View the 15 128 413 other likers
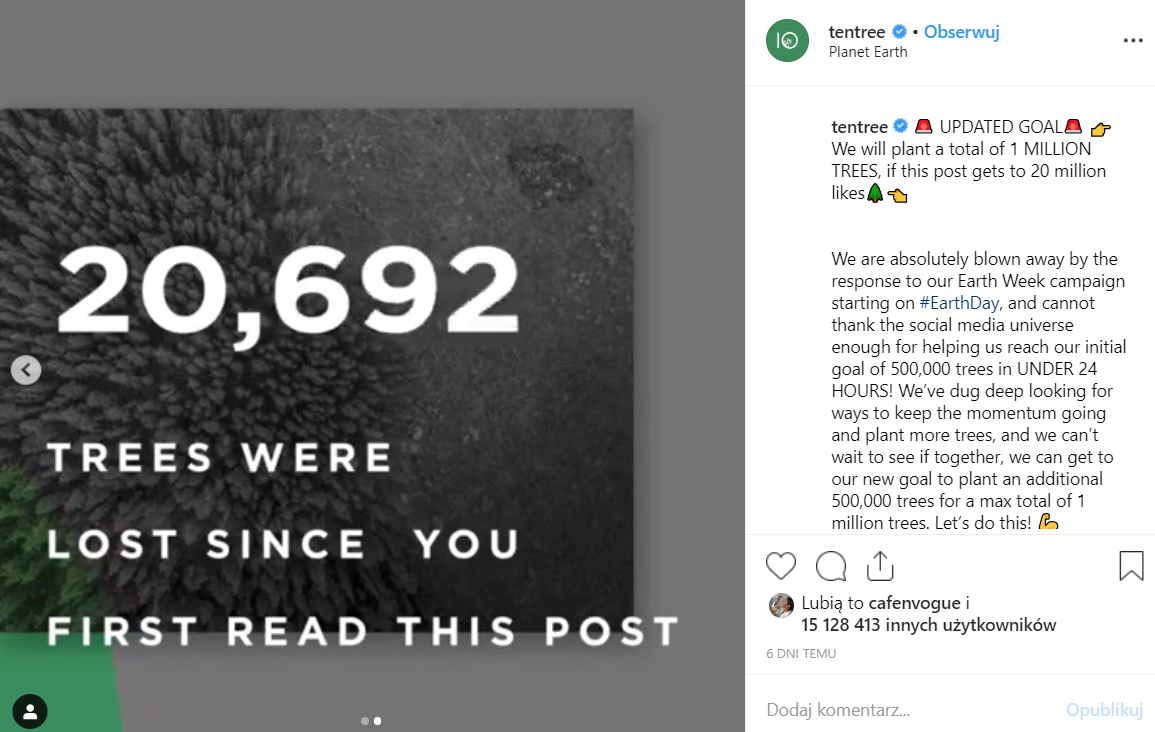This screenshot has width=1155, height=732. [928, 625]
